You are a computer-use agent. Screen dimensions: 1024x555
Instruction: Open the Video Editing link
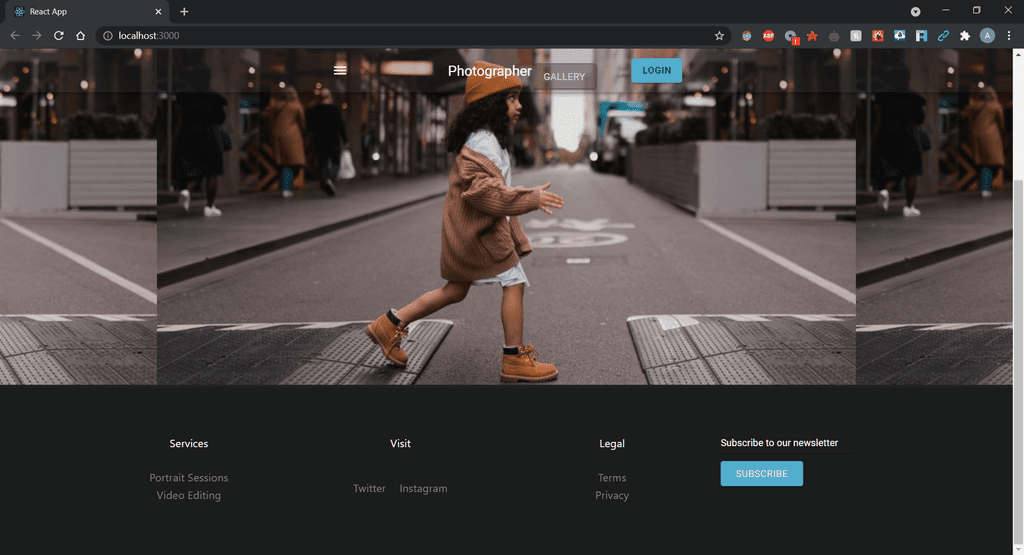pos(189,495)
